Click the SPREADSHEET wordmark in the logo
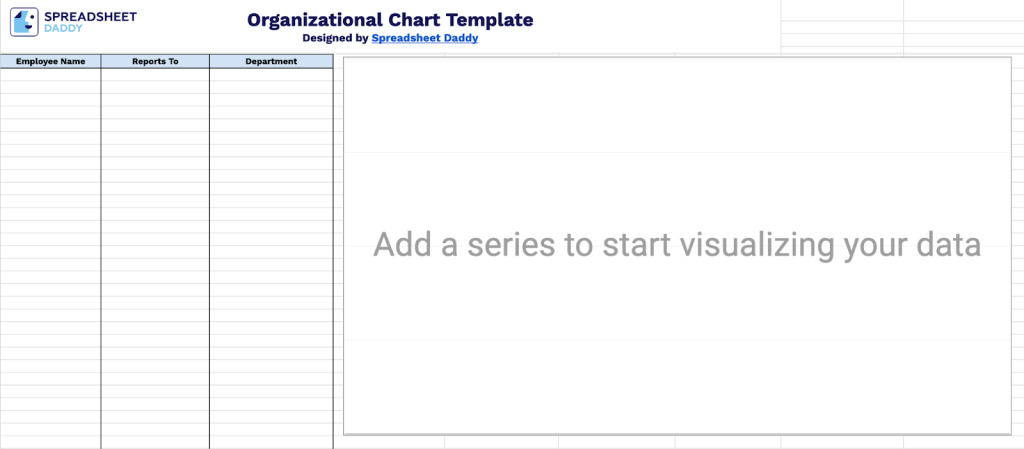Image resolution: width=1024 pixels, height=449 pixels. pos(90,17)
